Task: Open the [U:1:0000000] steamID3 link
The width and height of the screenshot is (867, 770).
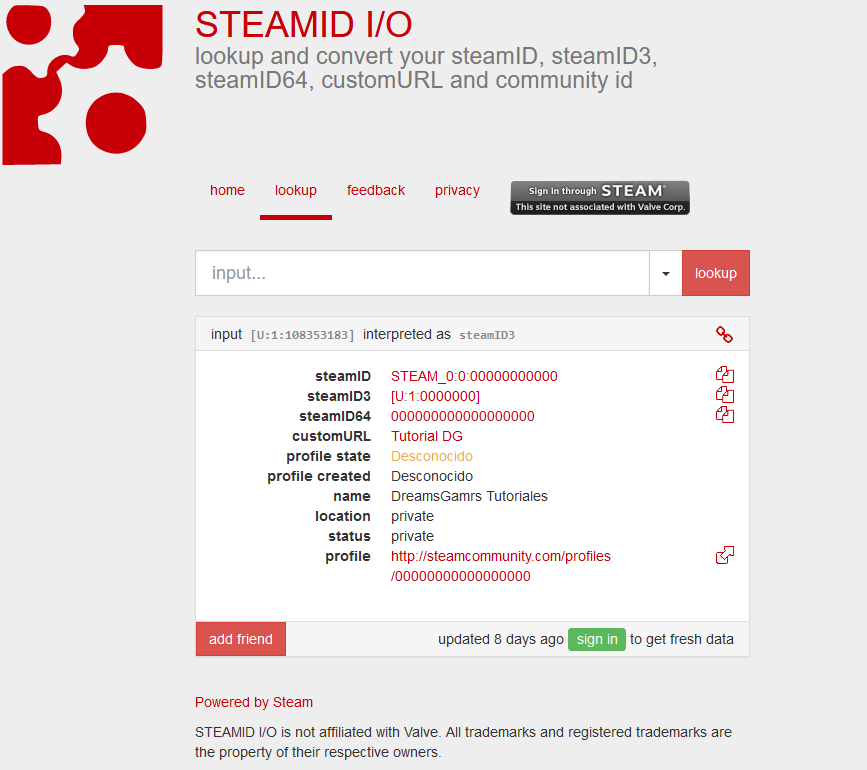Action: (435, 396)
